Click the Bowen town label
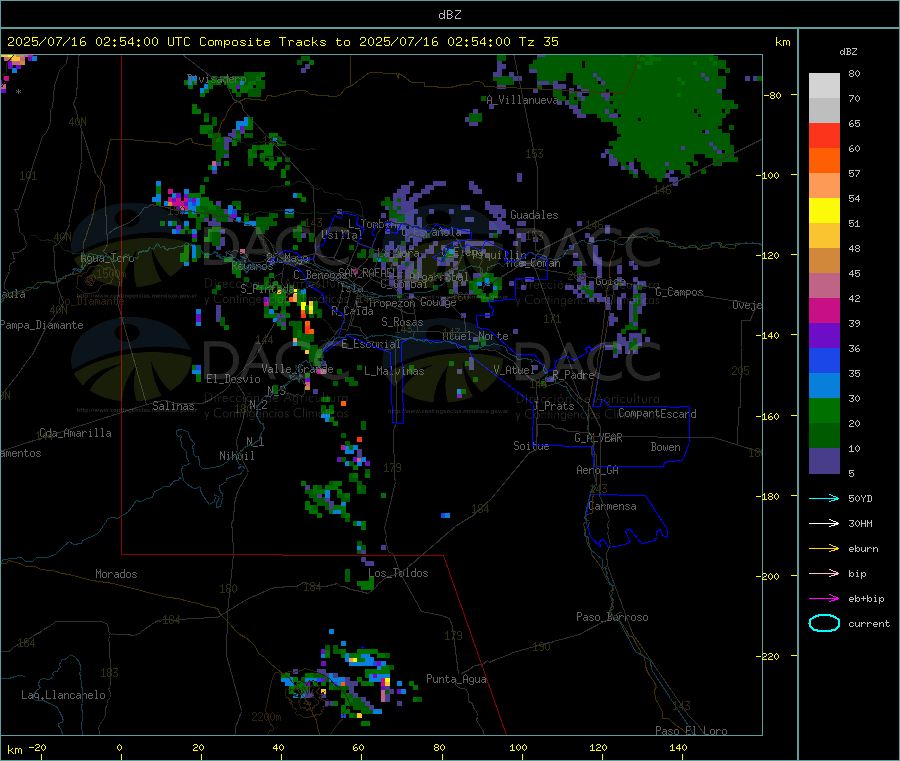Viewport: 900px width, 761px height. [665, 447]
